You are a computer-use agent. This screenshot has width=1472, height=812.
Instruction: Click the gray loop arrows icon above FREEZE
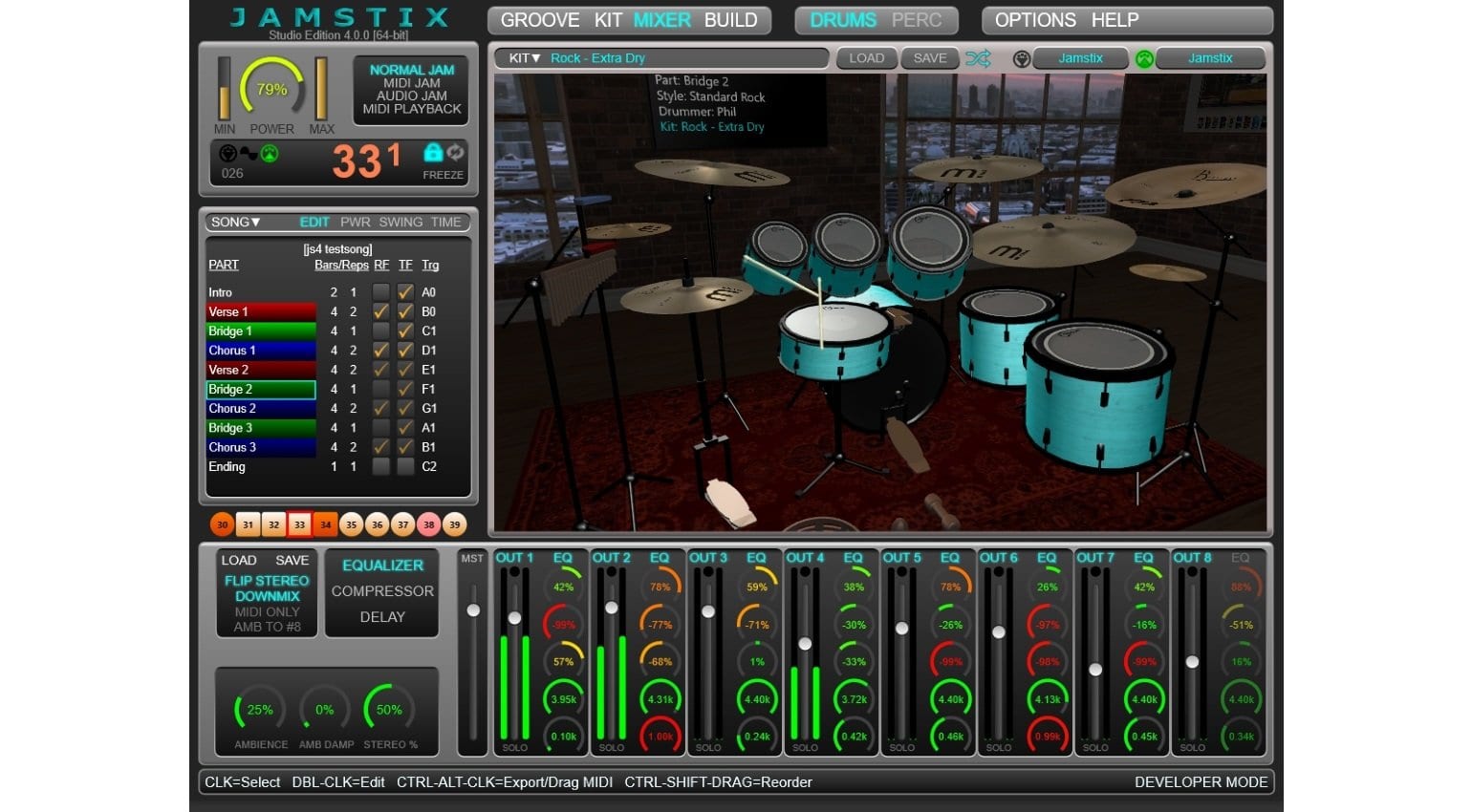tap(455, 153)
